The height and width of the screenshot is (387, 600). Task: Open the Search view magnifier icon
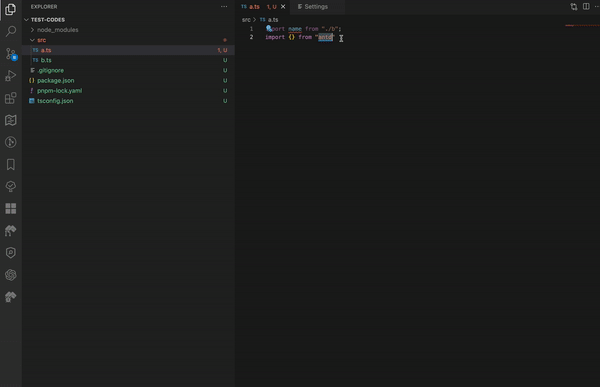coord(11,31)
